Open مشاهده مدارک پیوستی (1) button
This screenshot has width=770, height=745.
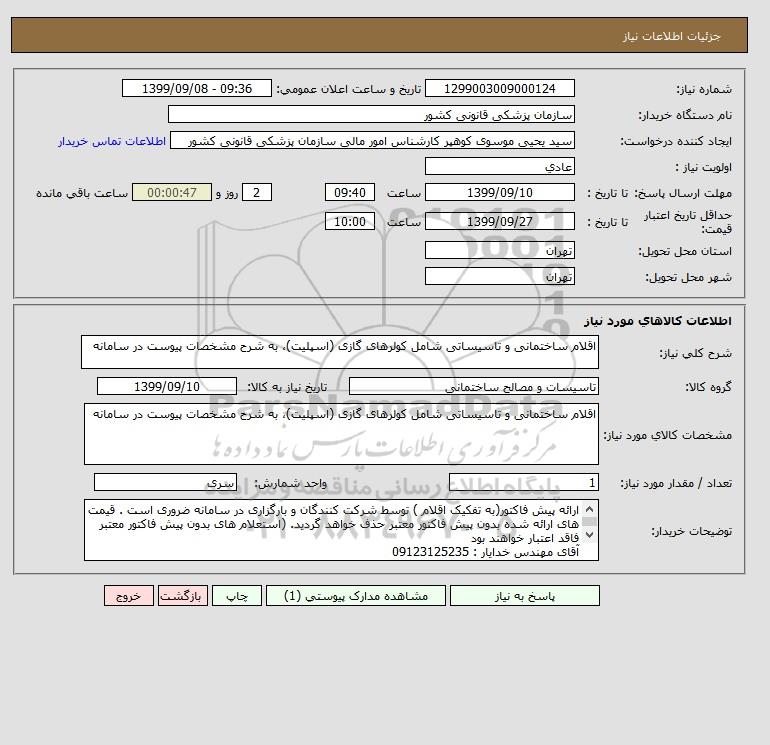356,596
